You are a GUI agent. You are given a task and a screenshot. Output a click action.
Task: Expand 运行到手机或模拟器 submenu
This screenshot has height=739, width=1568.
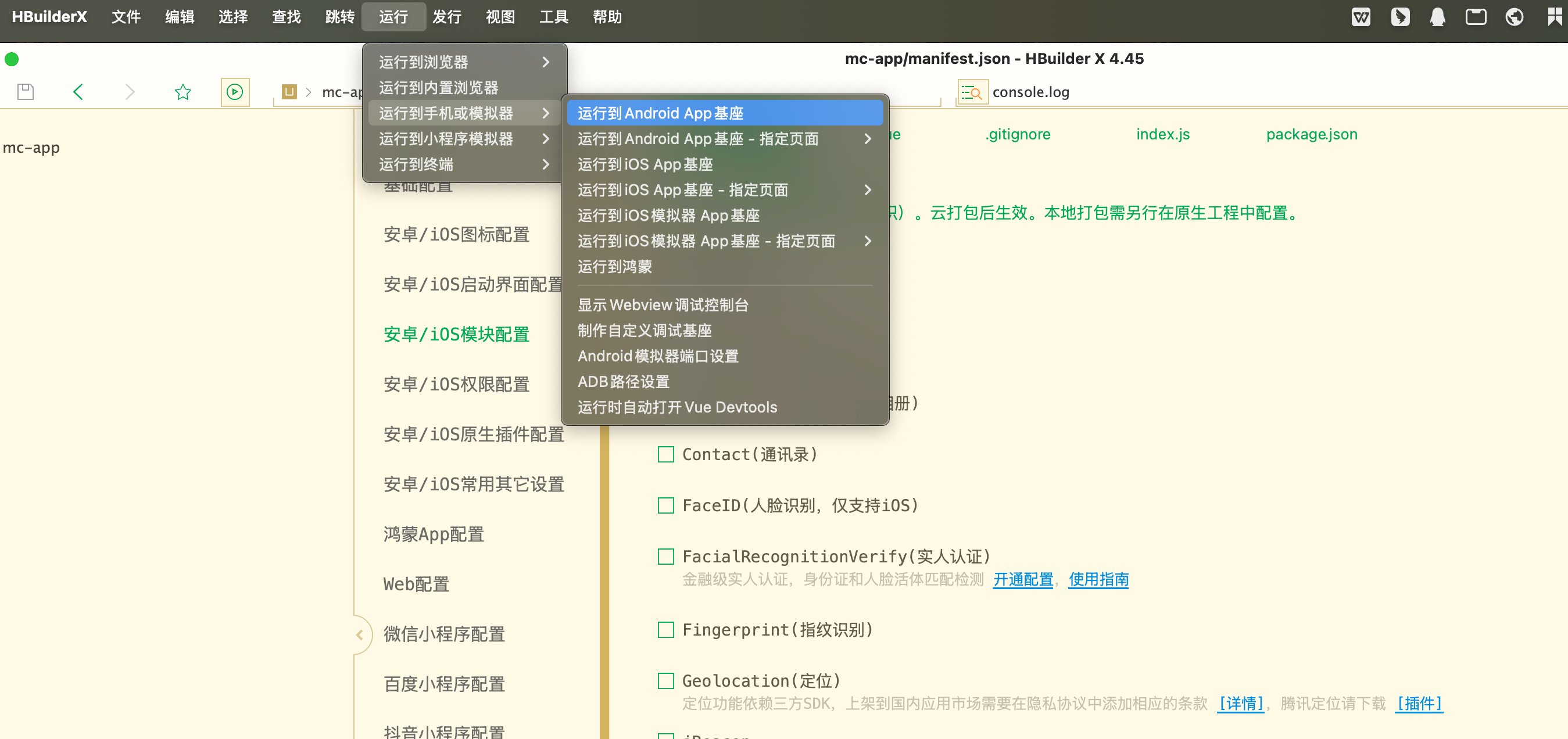pyautogui.click(x=464, y=113)
